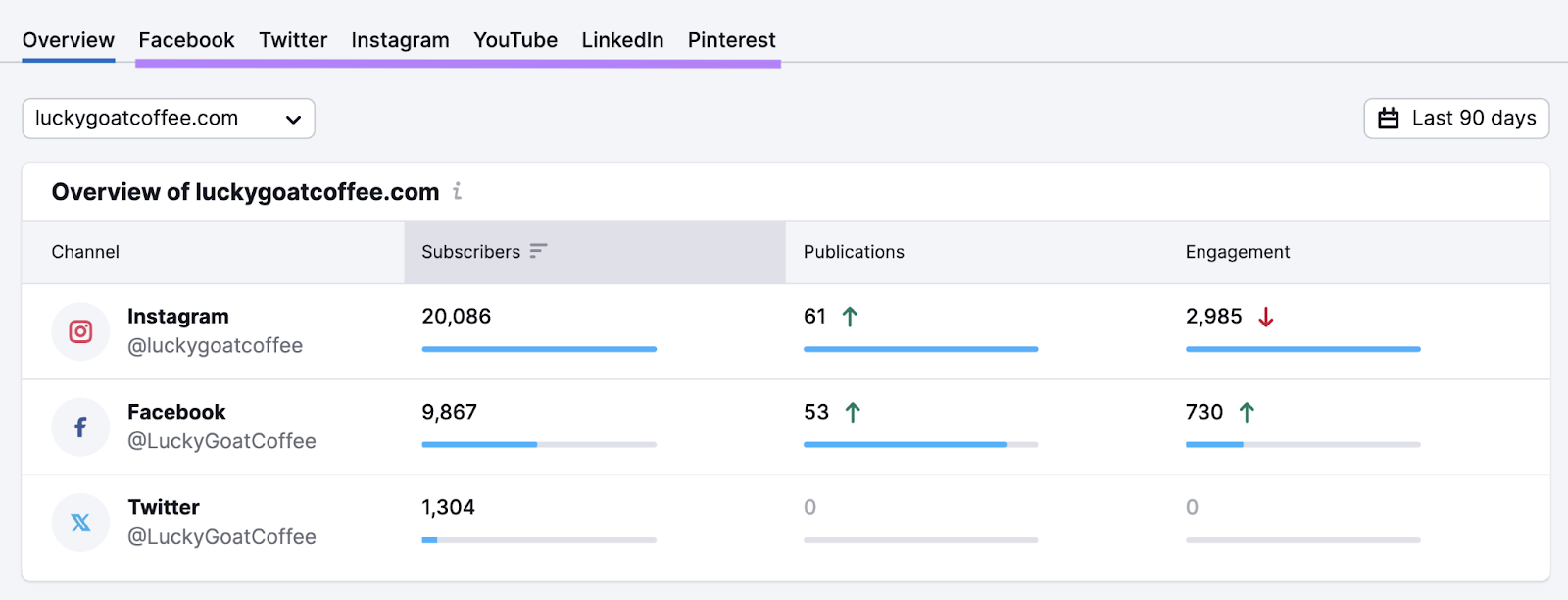Click the Facebook engagement progress bar
The width and height of the screenshot is (1568, 600).
1302,445
